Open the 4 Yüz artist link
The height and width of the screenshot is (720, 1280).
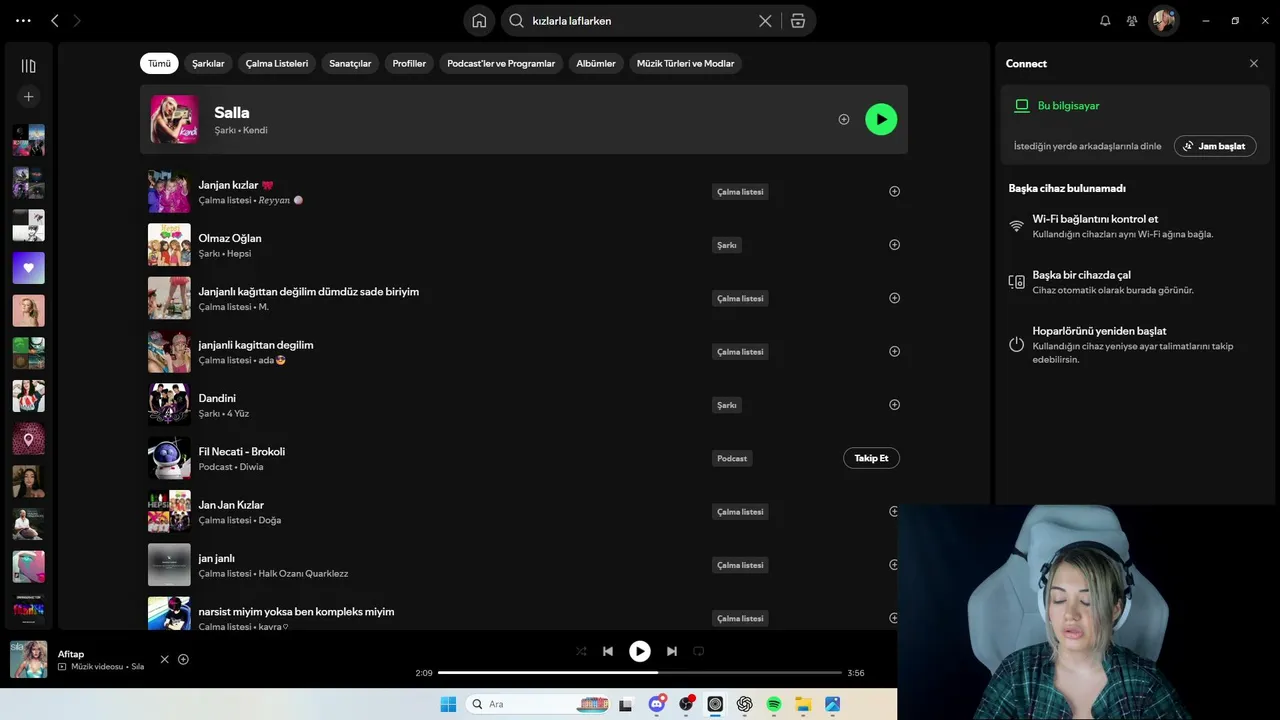coord(238,414)
